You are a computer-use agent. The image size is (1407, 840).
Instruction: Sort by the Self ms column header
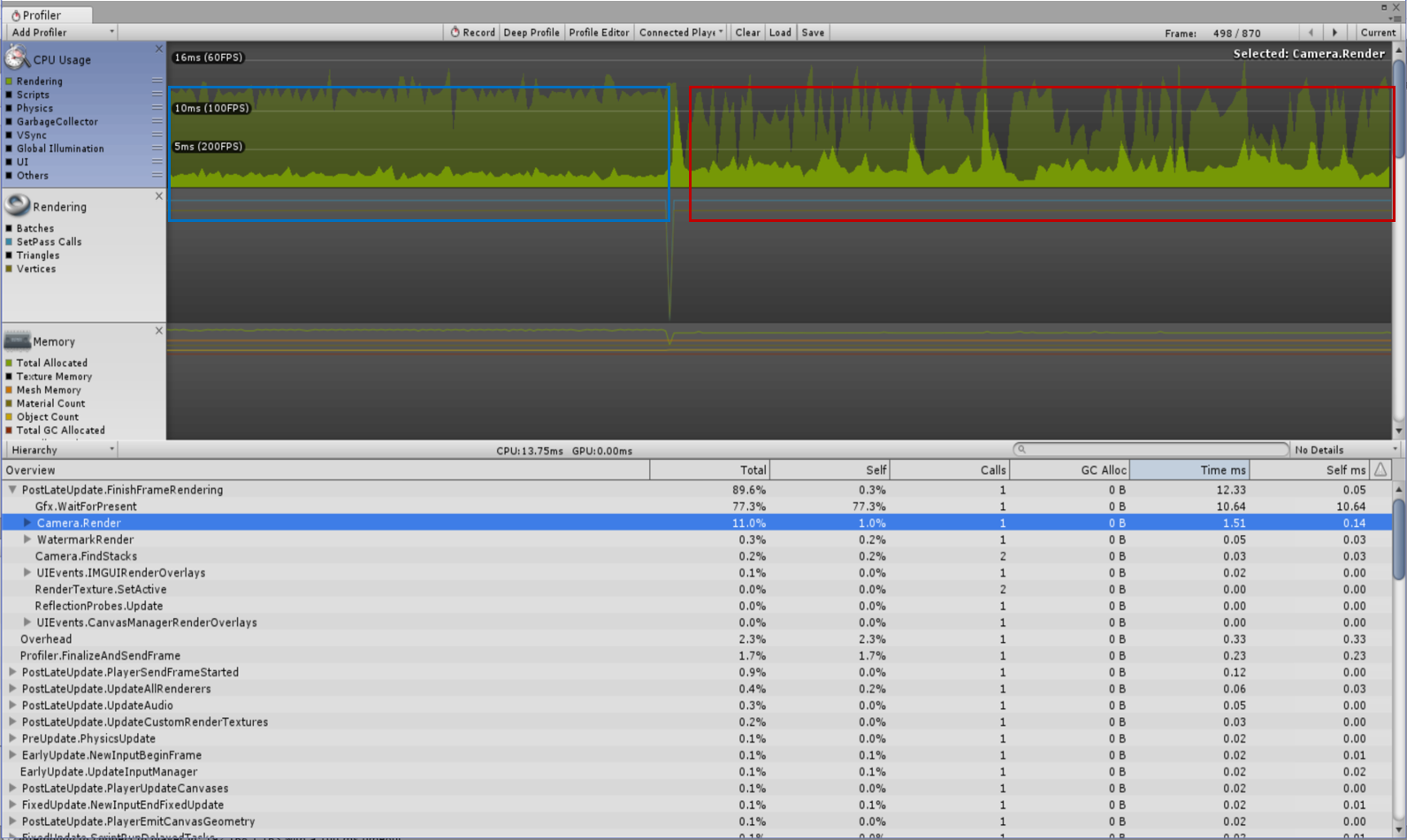[x=1309, y=470]
